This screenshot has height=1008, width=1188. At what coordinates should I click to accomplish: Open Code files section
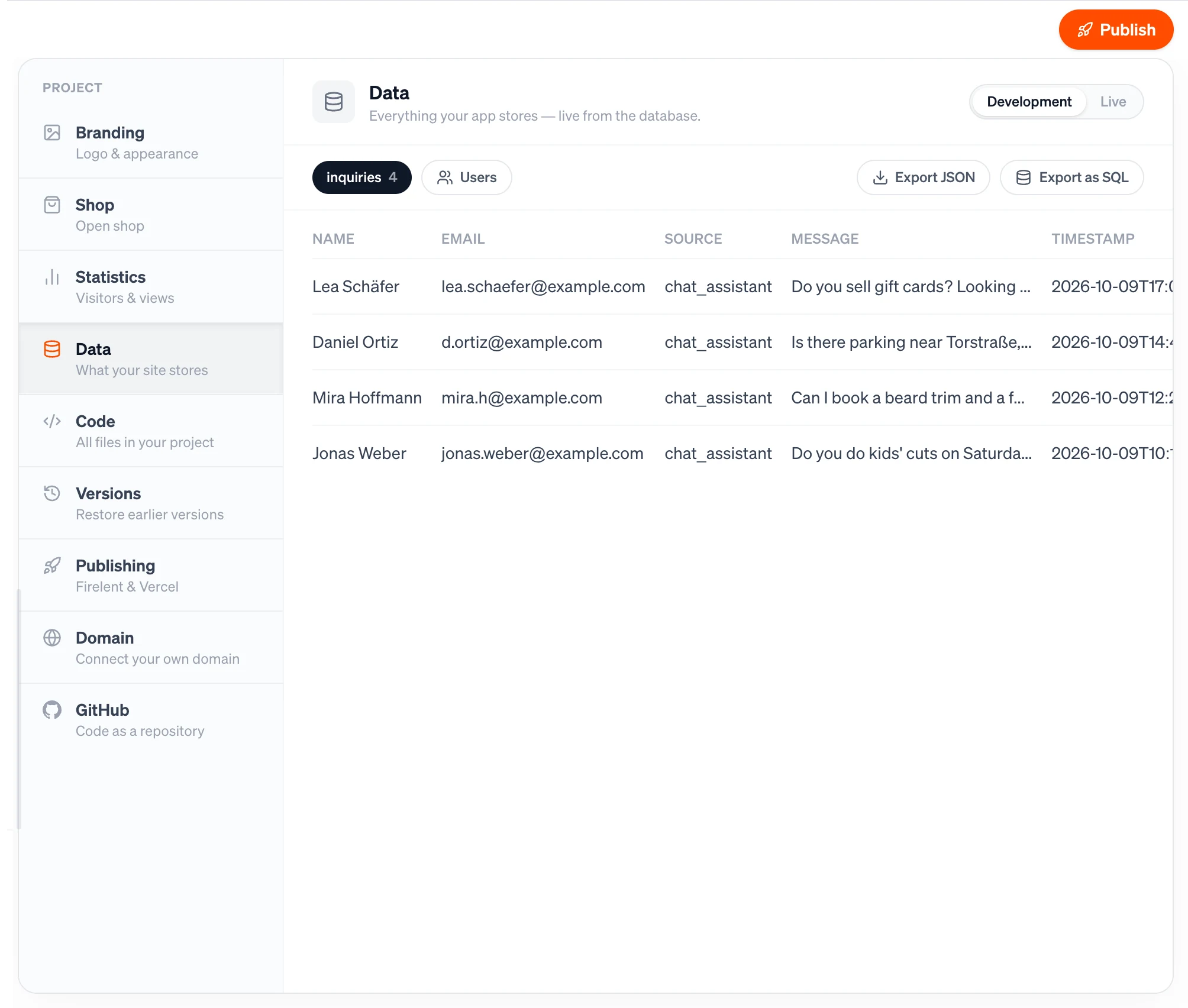[151, 431]
